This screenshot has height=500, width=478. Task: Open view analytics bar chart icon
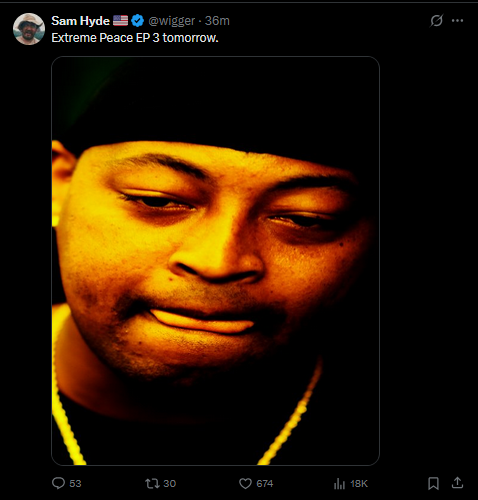click(x=339, y=484)
